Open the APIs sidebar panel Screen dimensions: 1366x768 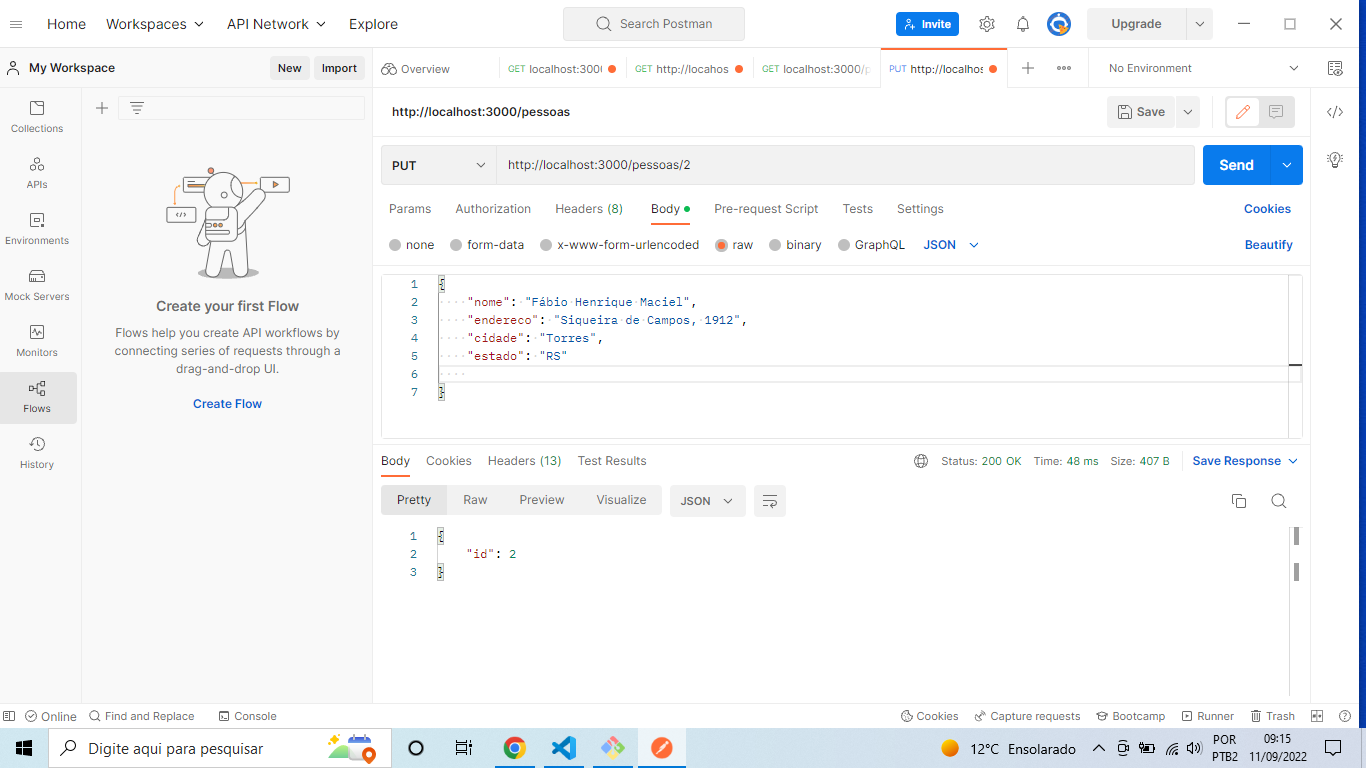(37, 172)
